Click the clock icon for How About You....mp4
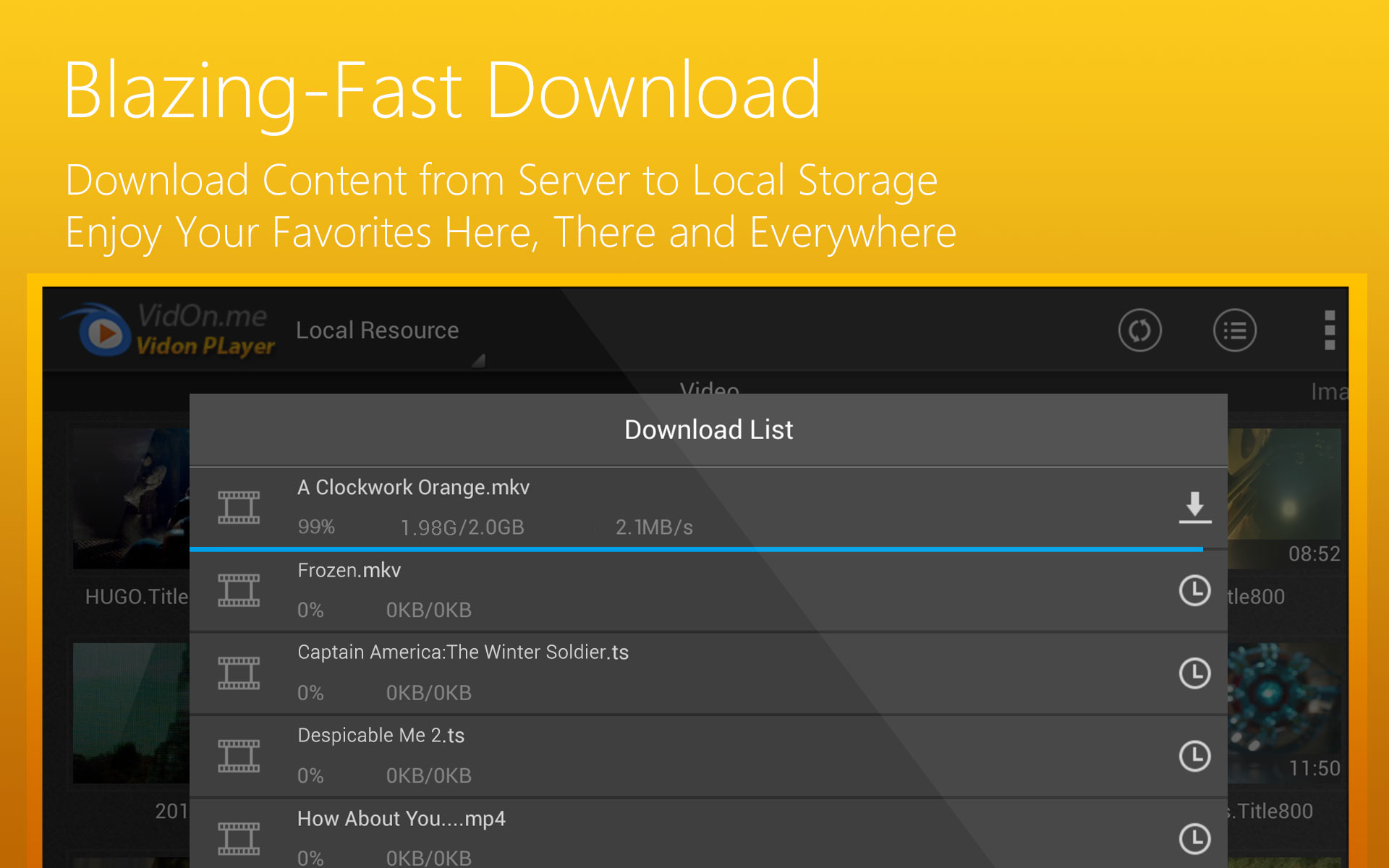 click(1194, 839)
